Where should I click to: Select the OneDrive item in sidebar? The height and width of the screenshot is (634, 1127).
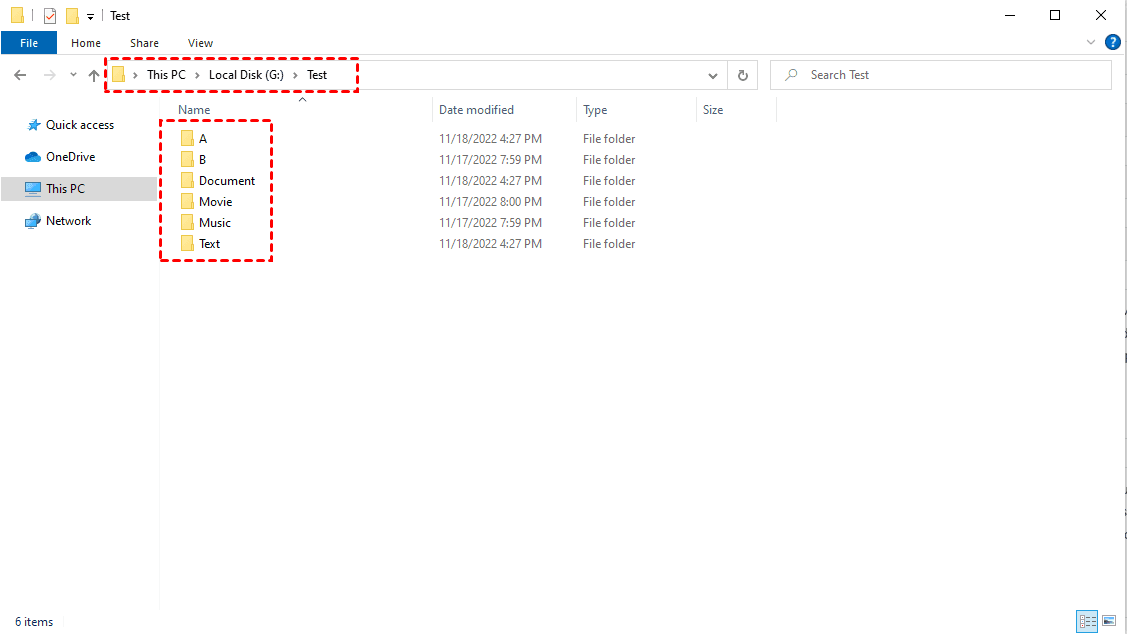[67, 156]
